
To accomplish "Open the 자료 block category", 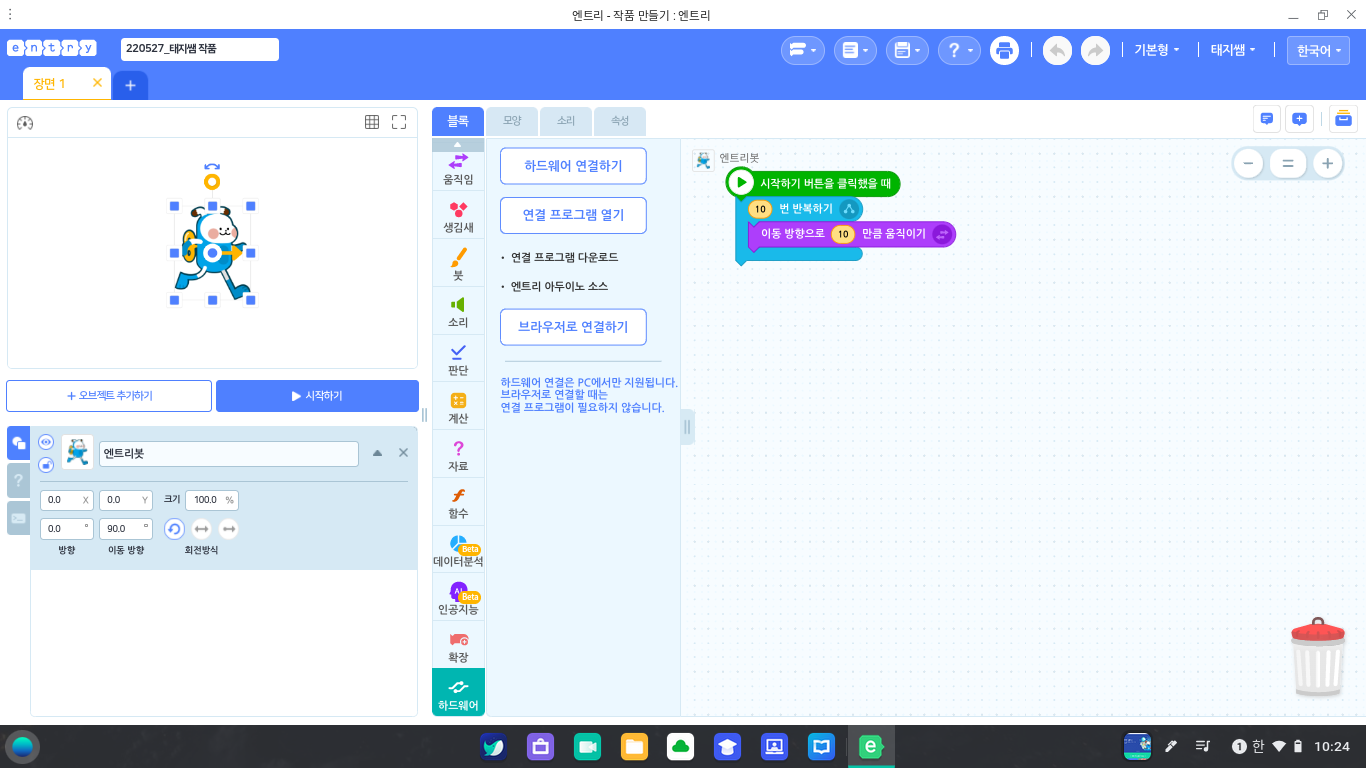I will pos(458,456).
